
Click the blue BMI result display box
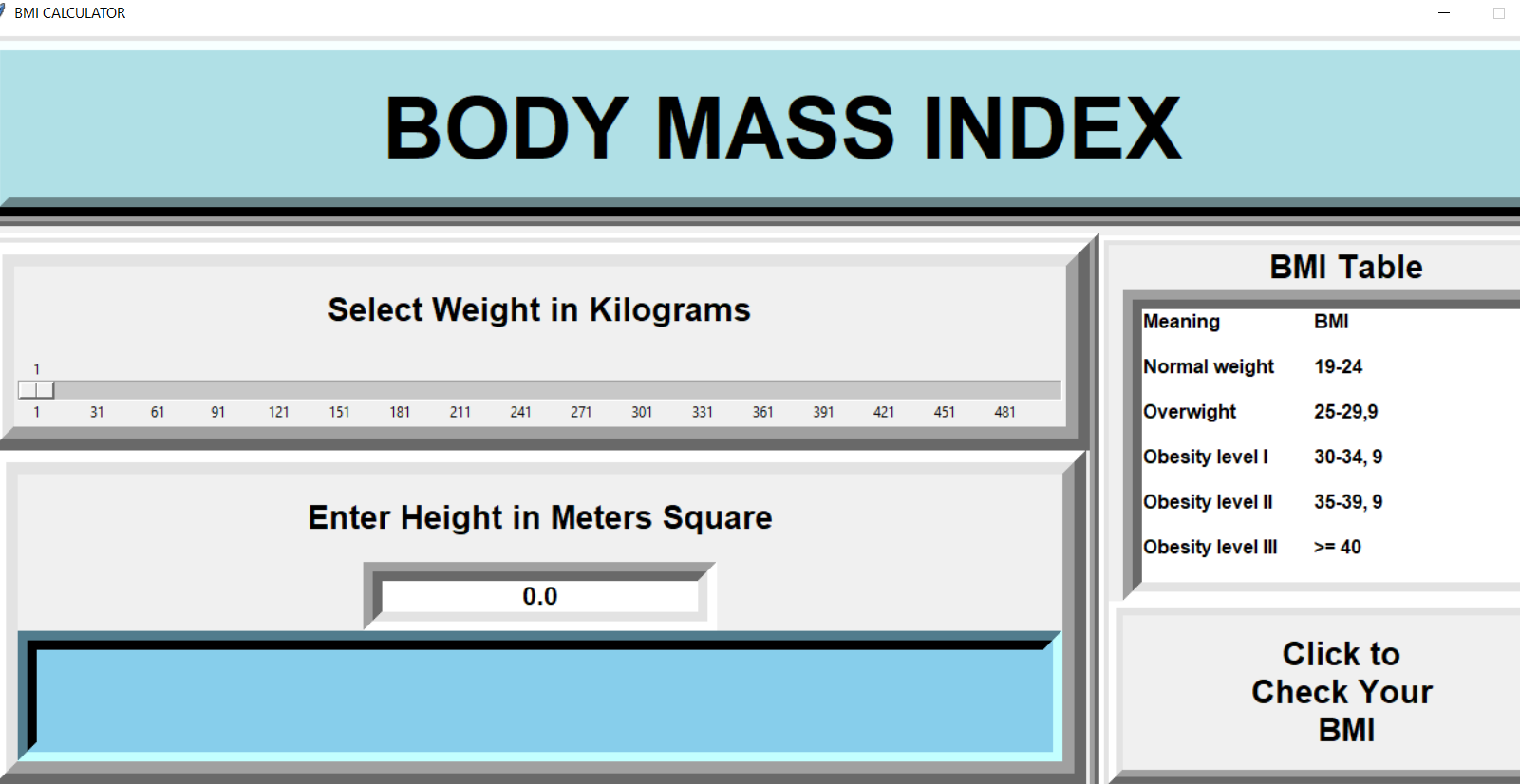click(x=541, y=700)
